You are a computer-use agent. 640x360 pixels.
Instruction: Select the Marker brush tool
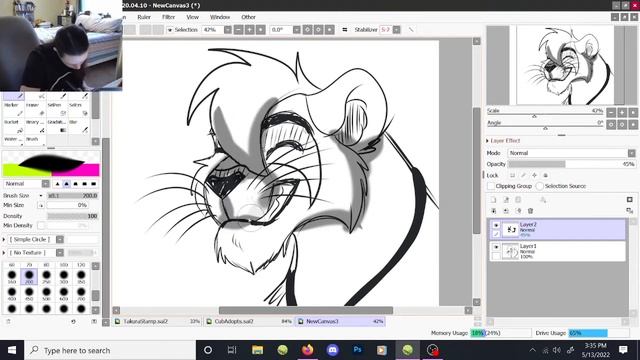pos(13,109)
